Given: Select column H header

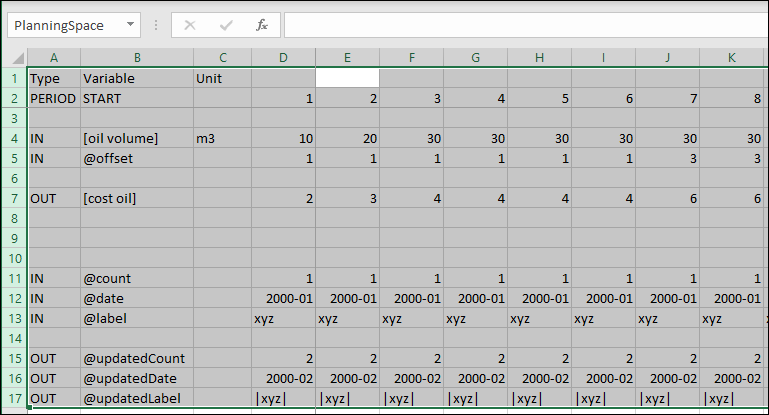Looking at the screenshot, I should coord(539,58).
